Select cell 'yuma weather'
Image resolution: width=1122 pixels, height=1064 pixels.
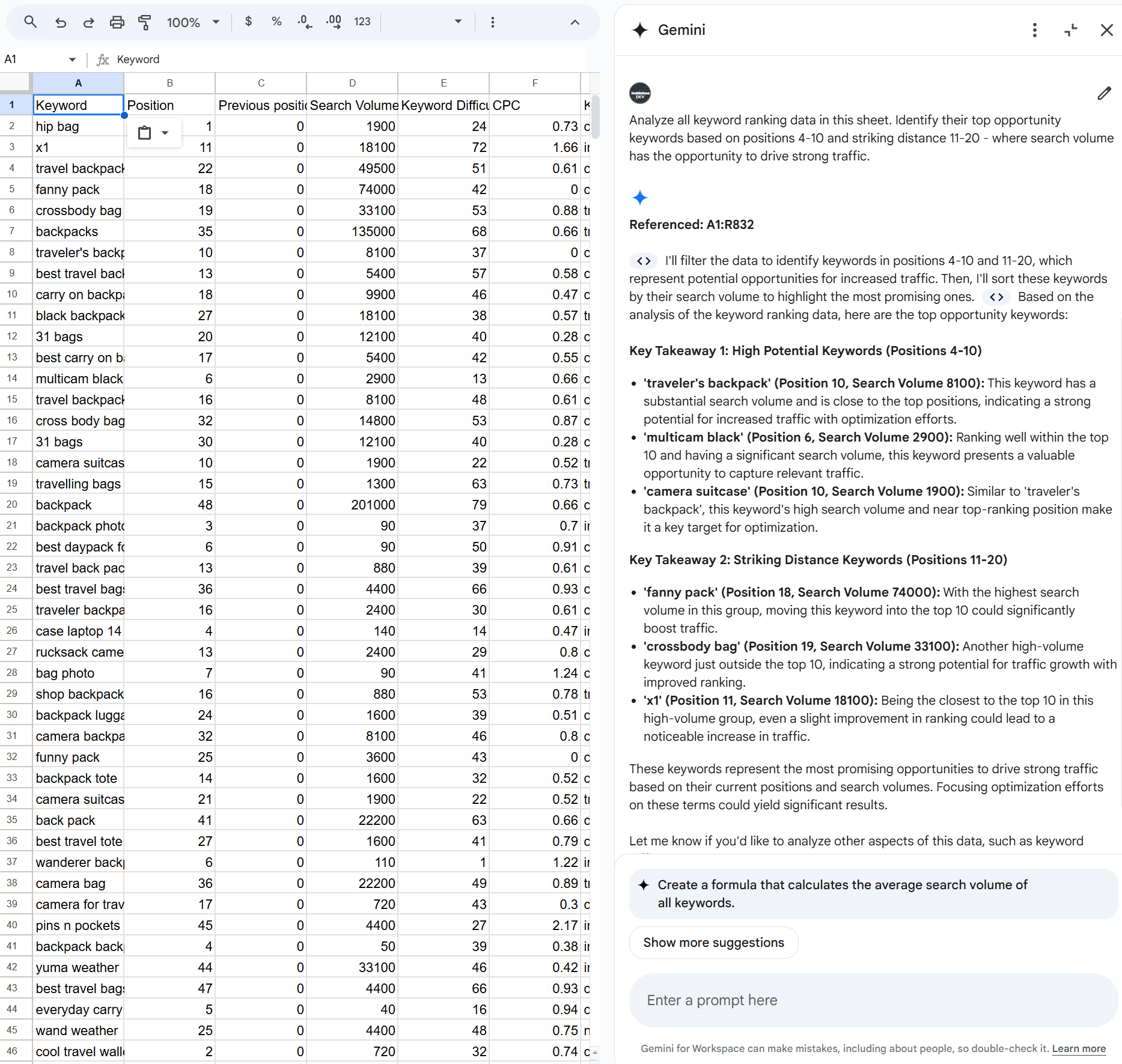point(78,968)
